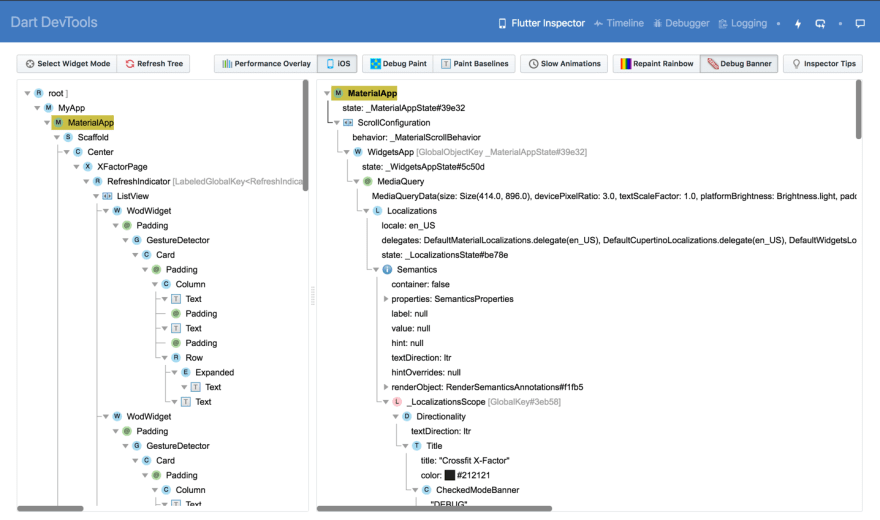Click the panel splitter handle
This screenshot has height=520, width=880.
[313, 296]
